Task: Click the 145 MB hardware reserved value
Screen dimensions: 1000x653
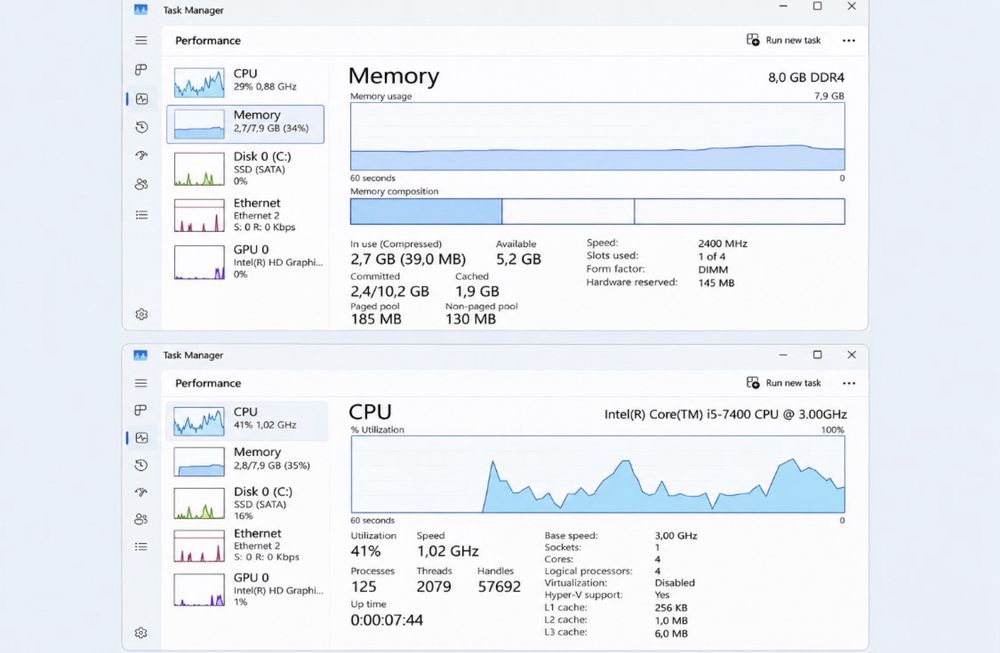Action: click(x=716, y=282)
